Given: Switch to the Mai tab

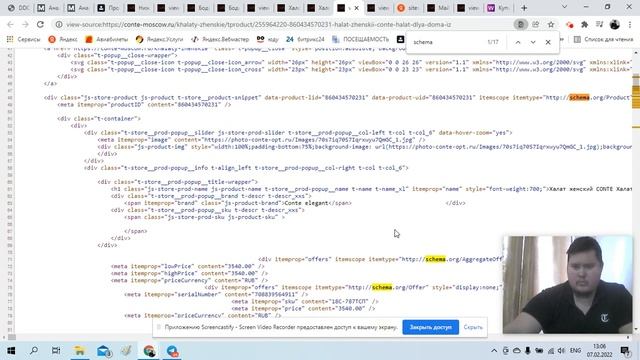Looking at the screenshot, I should 438,8.
